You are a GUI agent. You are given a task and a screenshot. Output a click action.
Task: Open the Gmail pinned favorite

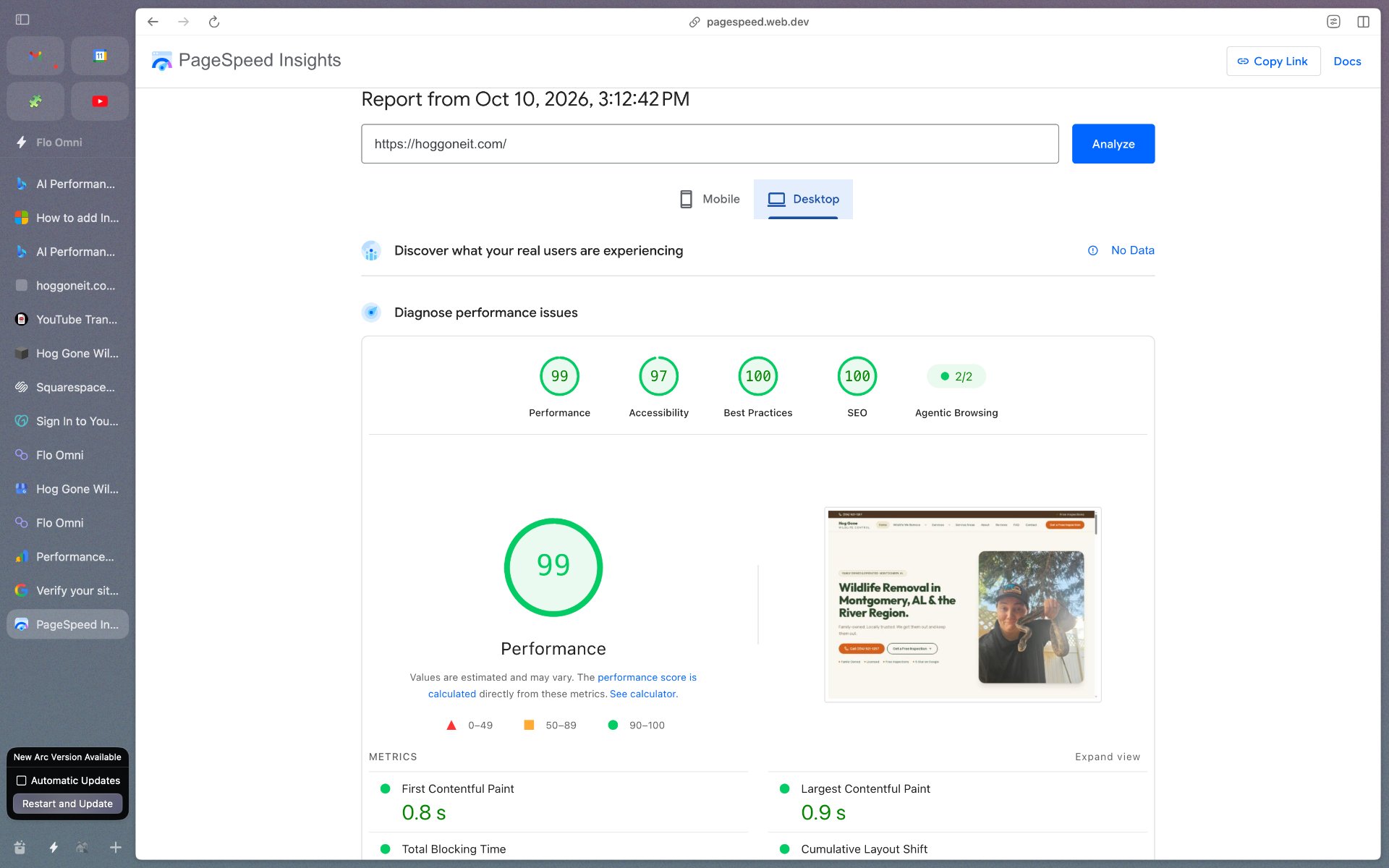click(35, 56)
